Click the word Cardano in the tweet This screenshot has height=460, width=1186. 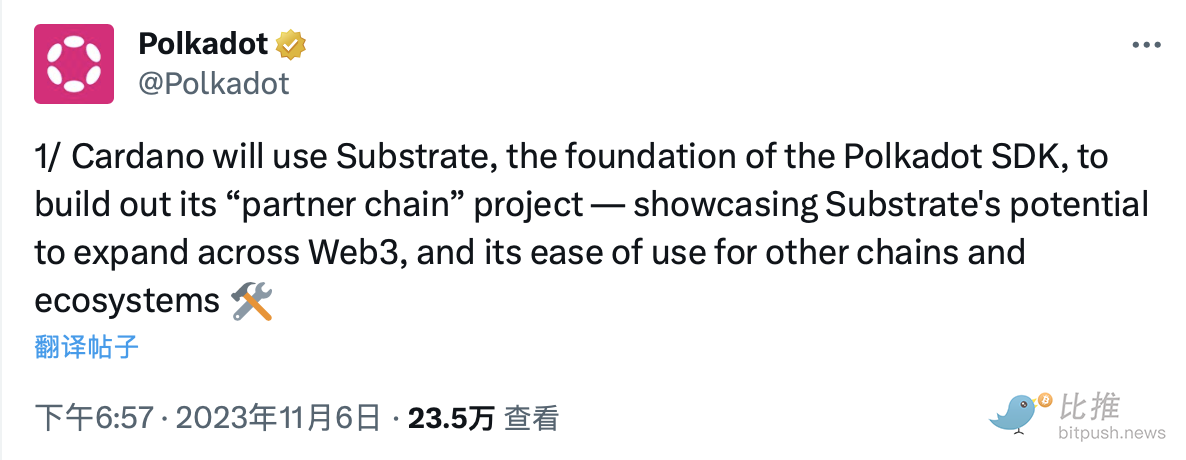pos(133,157)
